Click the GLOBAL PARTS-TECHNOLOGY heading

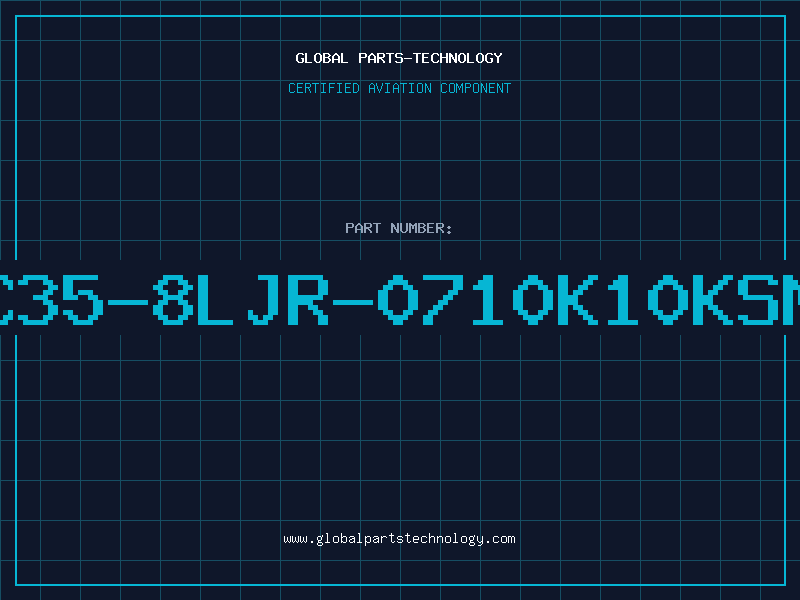click(x=399, y=58)
